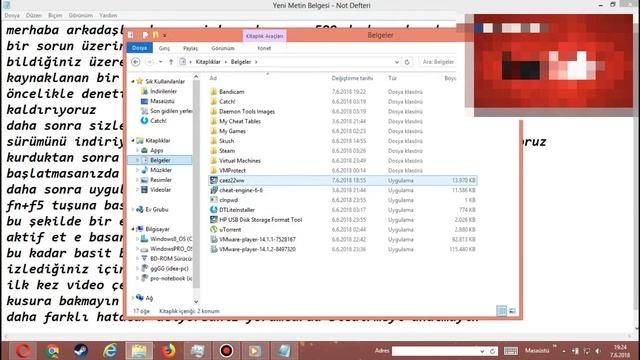Select HP USB Disk Storage Format Tool
Viewport: 640px width, 360px height.
coord(260,220)
